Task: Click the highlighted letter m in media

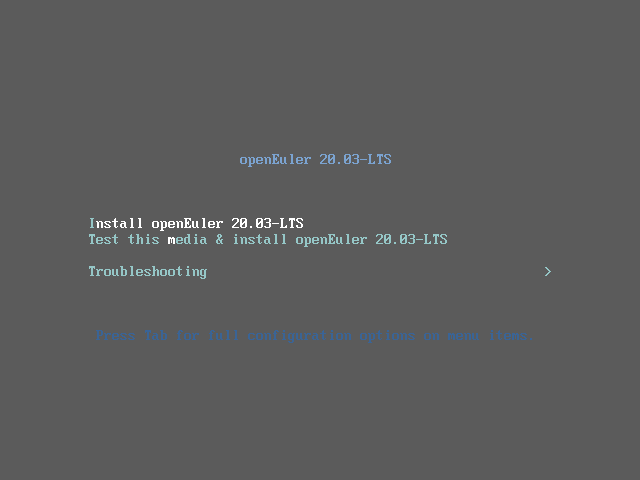Action: coord(171,240)
